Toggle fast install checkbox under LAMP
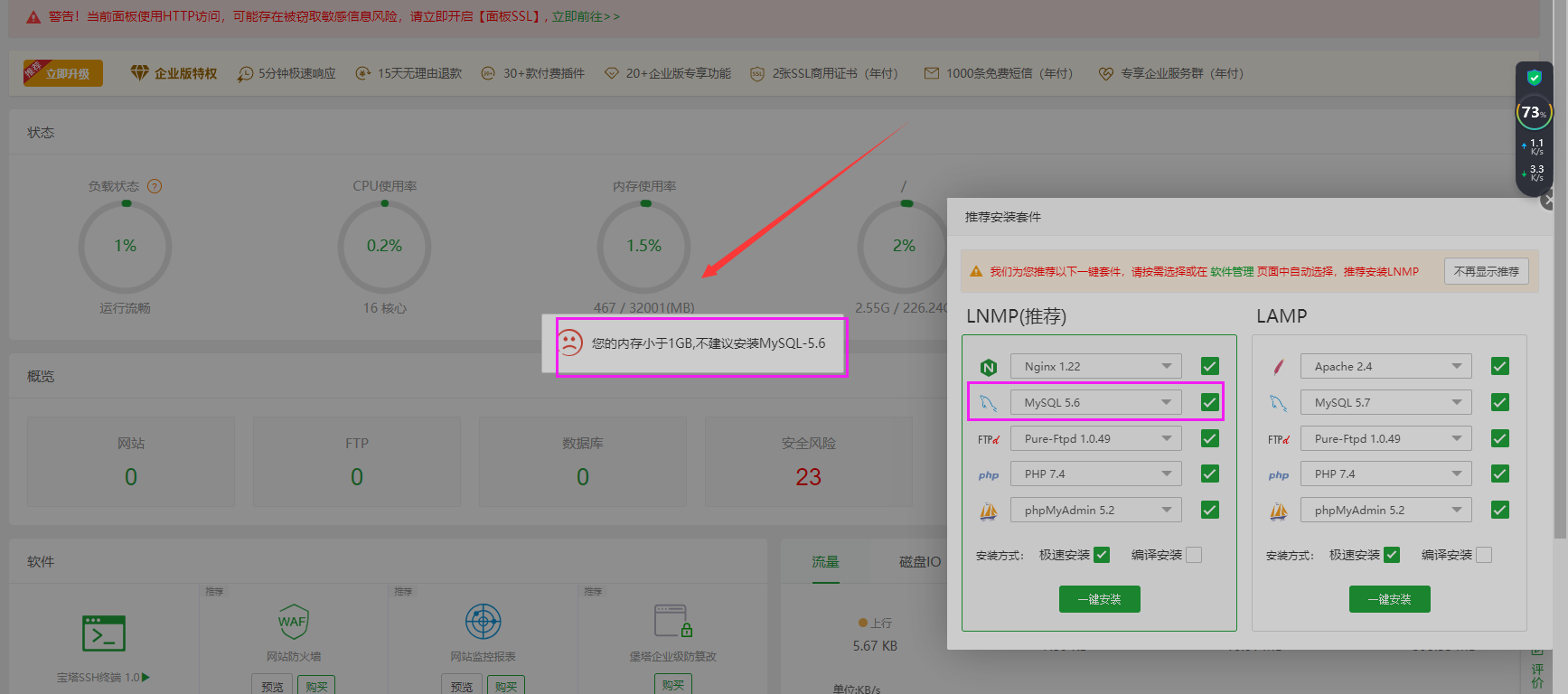Viewport: 1568px width, 694px height. 1392,555
